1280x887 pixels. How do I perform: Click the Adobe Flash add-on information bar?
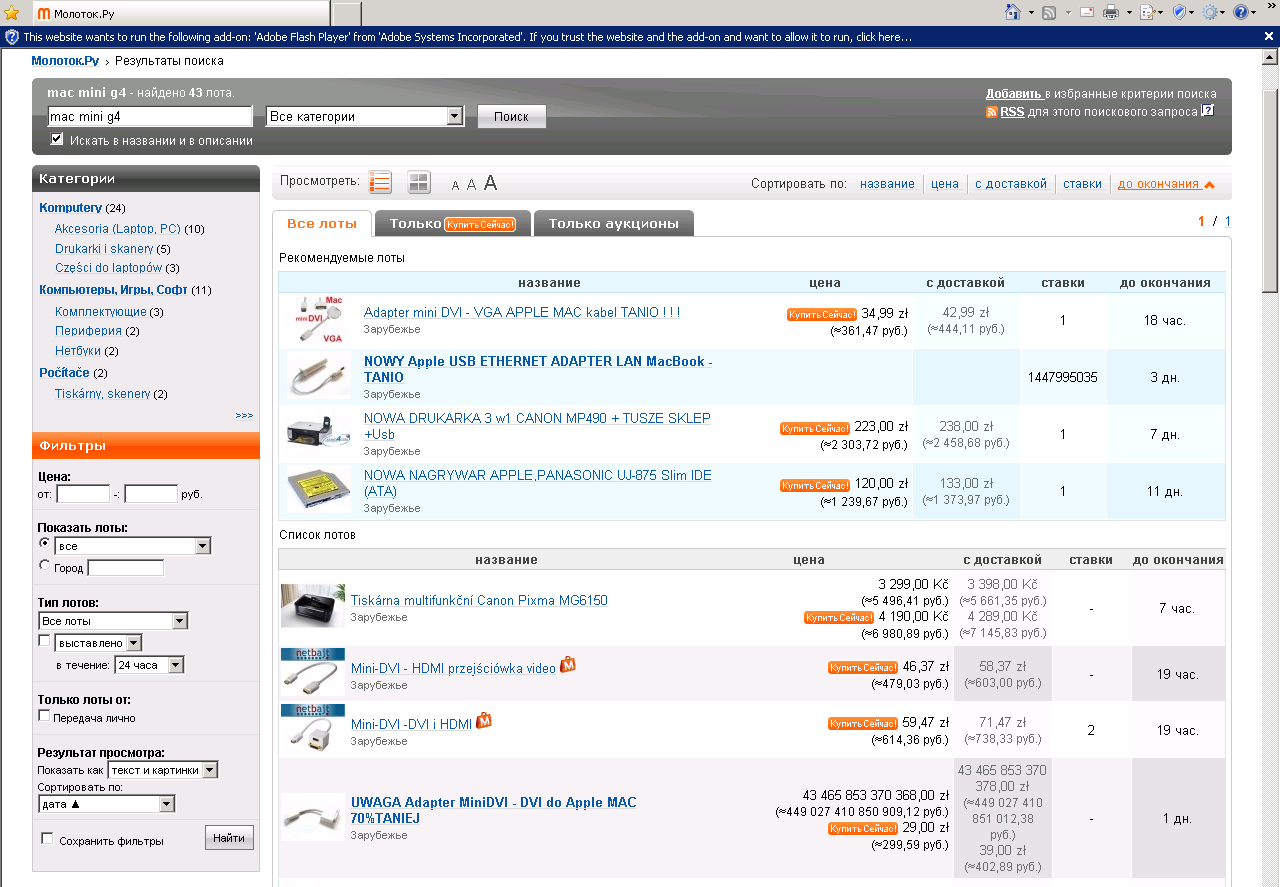(x=640, y=36)
